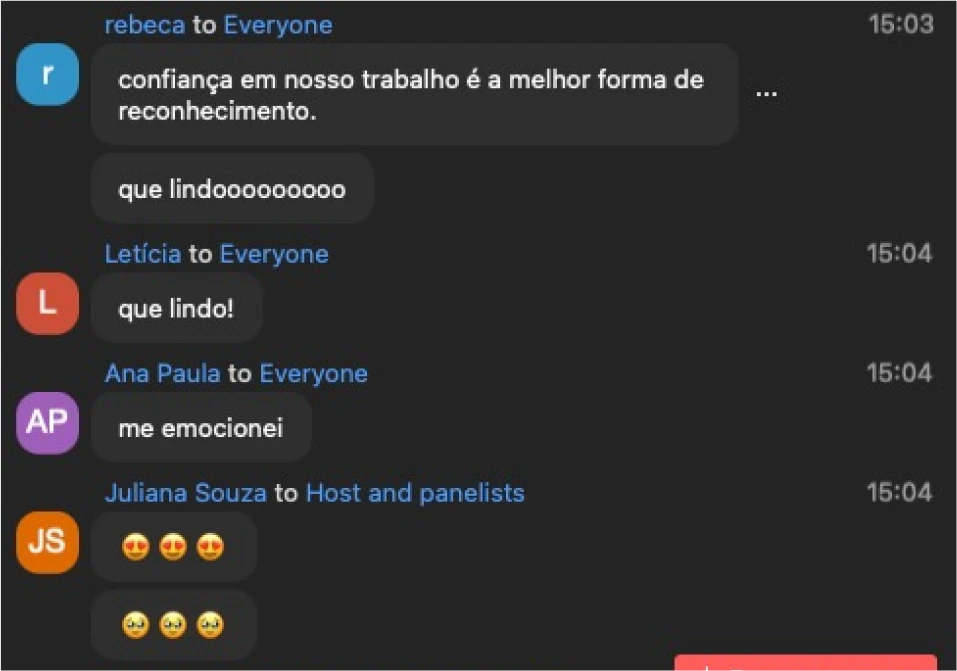Screen dimensions: 957x671
Task: Click the 15:03 timestamp
Action: (901, 24)
